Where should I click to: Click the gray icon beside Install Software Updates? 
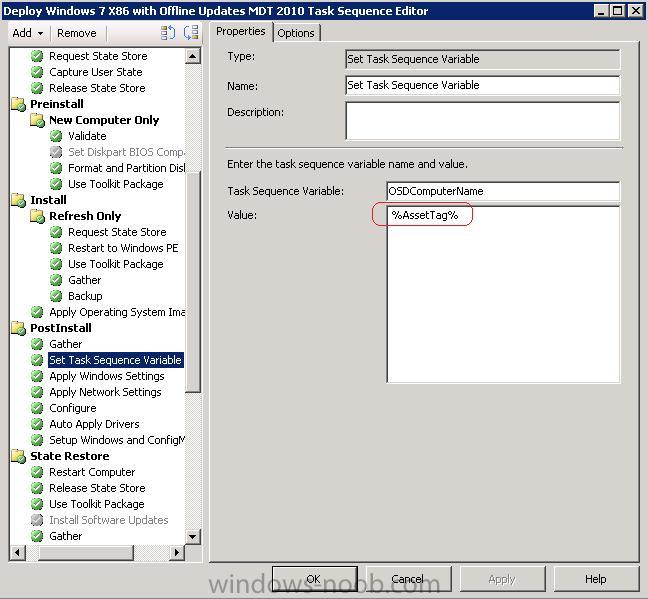37,520
